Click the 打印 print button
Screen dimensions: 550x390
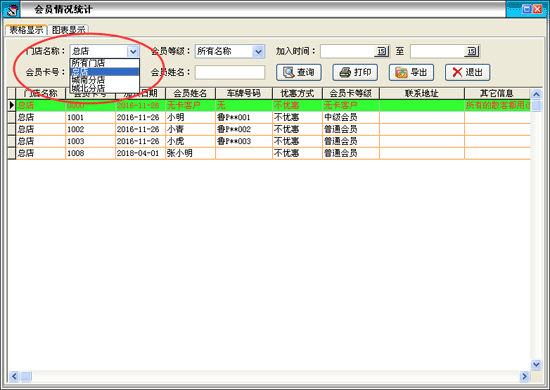(x=355, y=72)
